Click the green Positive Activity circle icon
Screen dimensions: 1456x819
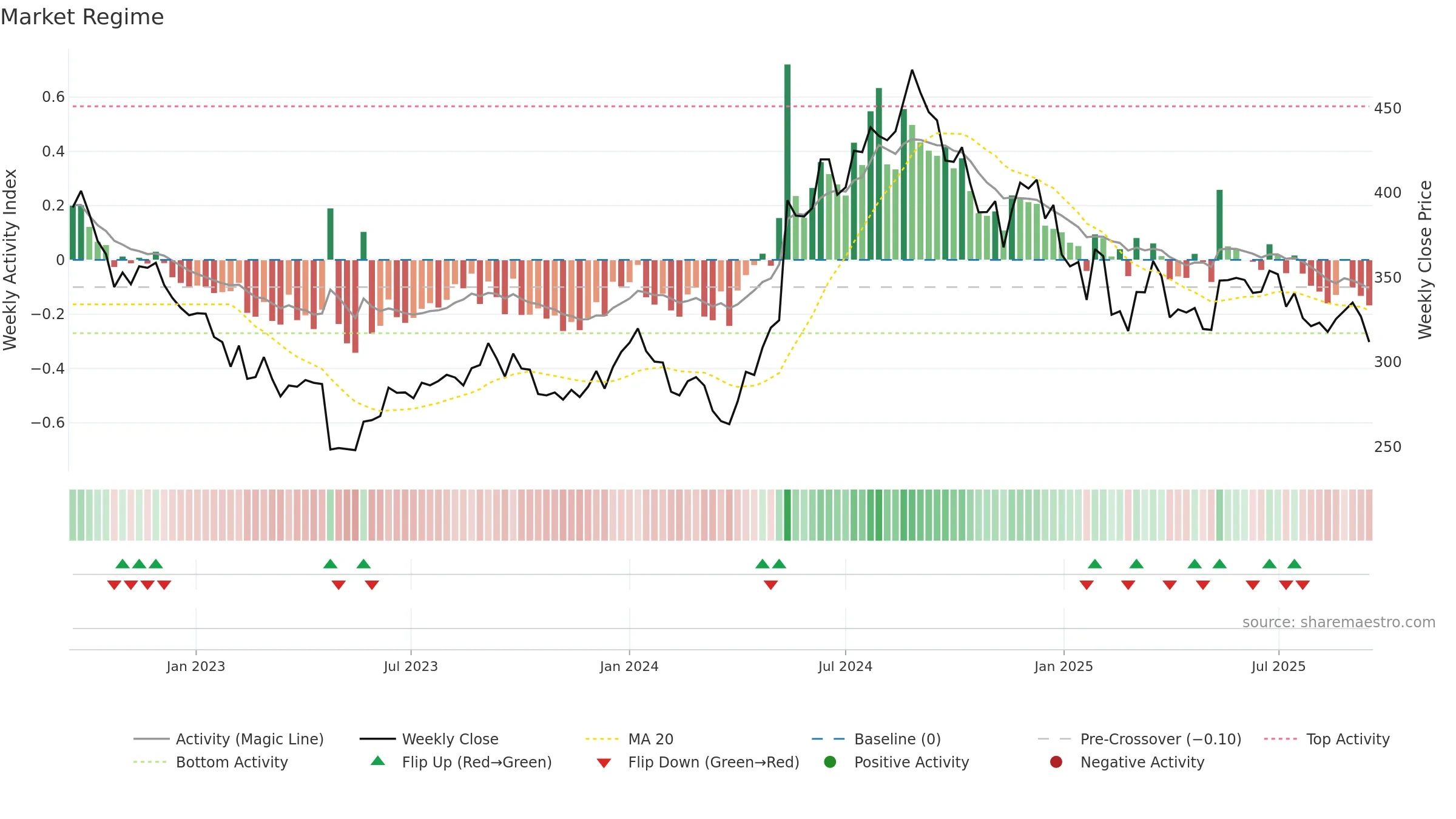pyautogui.click(x=830, y=762)
